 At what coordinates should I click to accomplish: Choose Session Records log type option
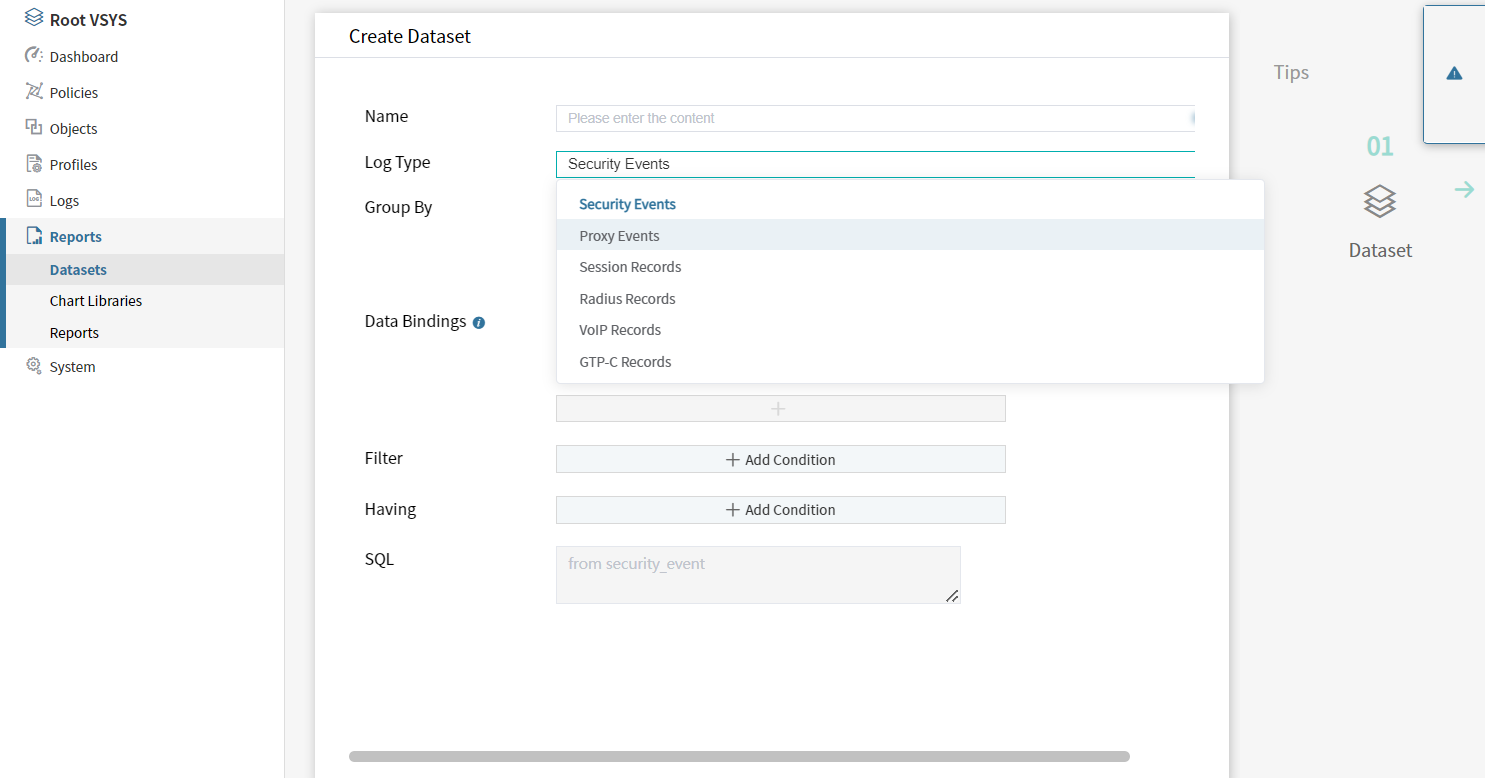pyautogui.click(x=630, y=267)
